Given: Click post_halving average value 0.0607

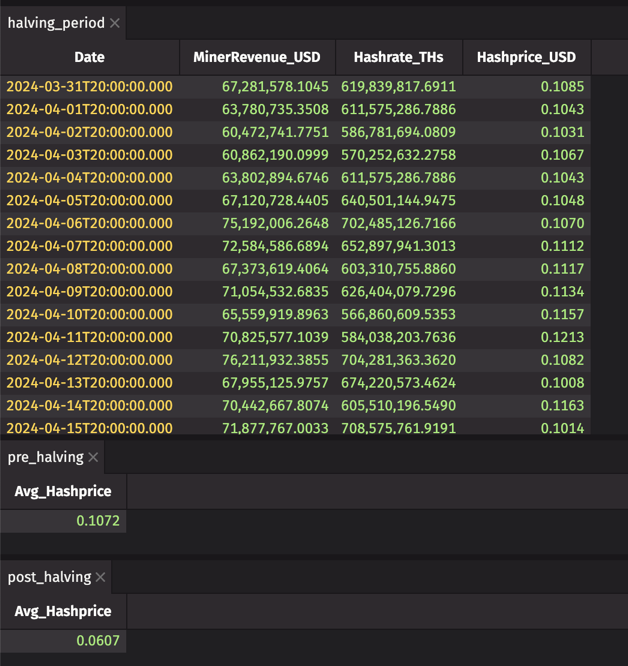Looking at the screenshot, I should coord(98,641).
